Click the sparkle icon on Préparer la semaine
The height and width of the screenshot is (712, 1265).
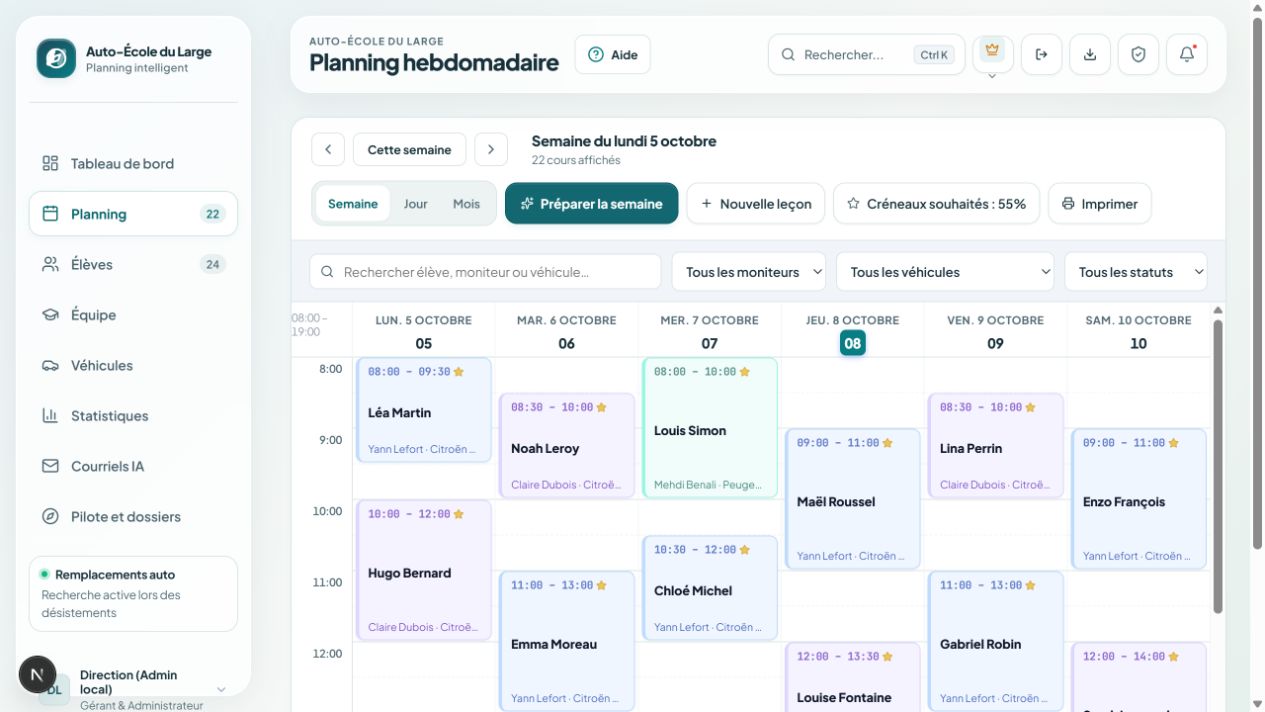[527, 204]
